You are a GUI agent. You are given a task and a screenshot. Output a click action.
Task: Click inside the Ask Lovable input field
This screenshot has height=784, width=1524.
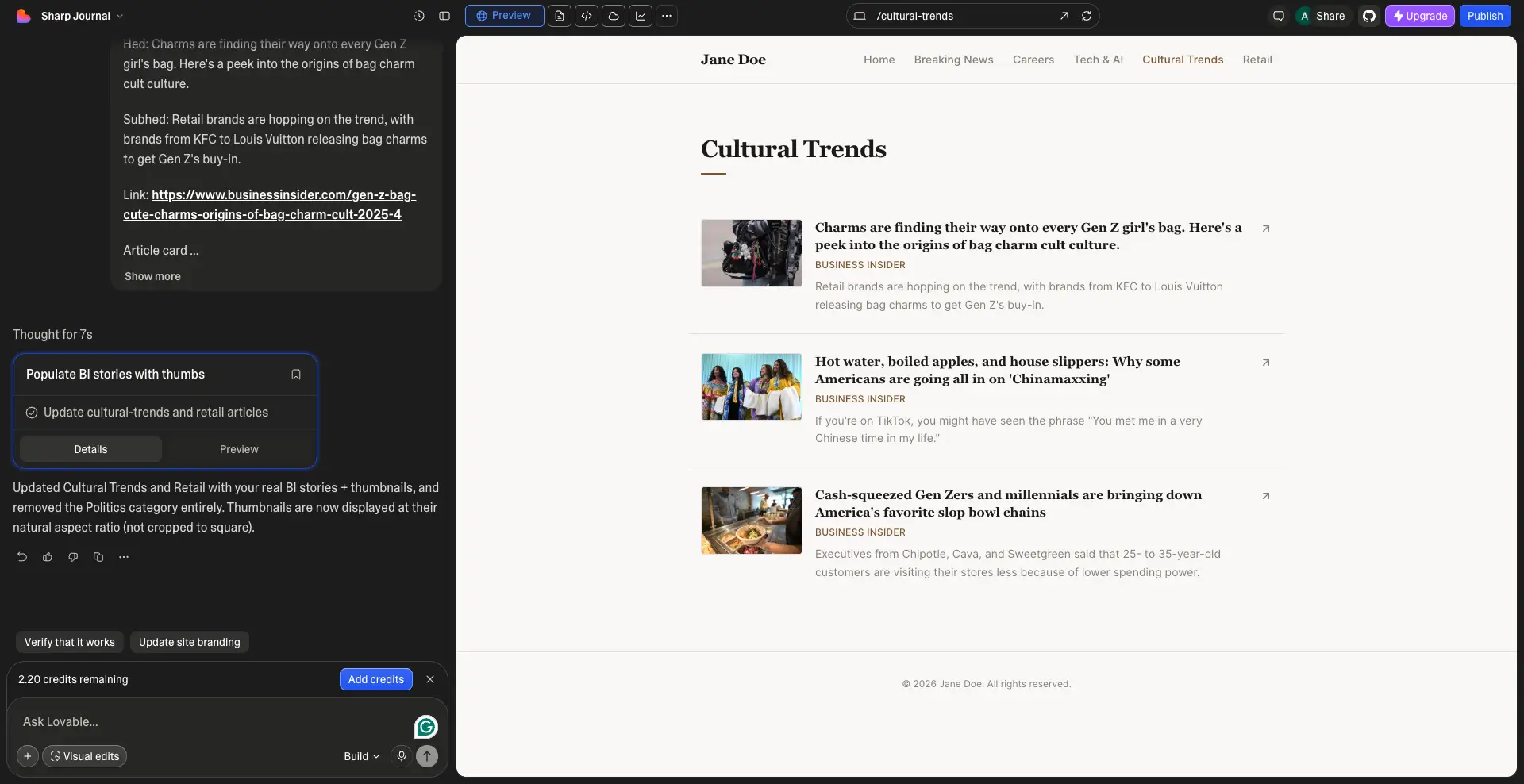coord(198,722)
